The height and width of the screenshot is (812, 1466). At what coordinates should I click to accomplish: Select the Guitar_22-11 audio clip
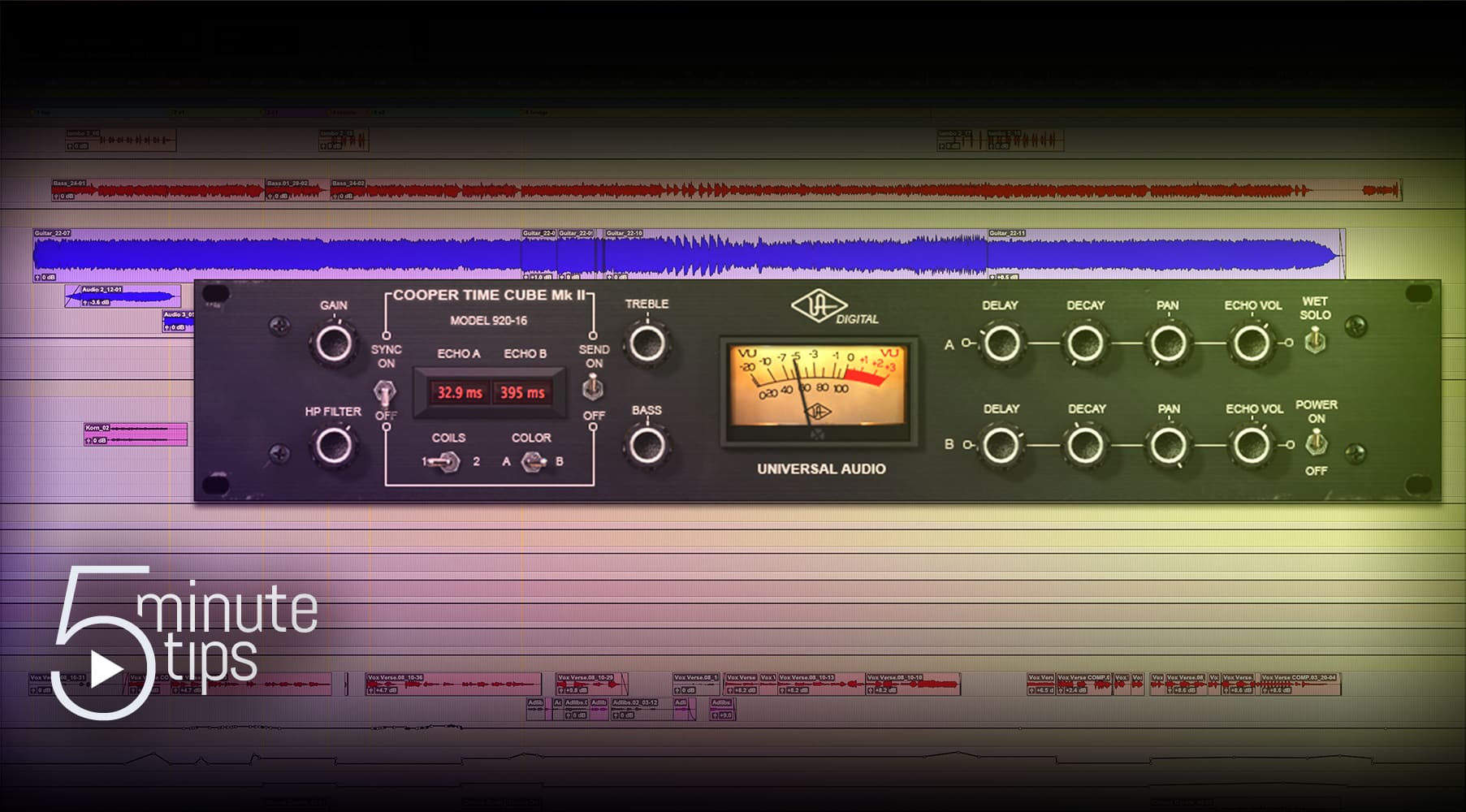tap(1165, 255)
